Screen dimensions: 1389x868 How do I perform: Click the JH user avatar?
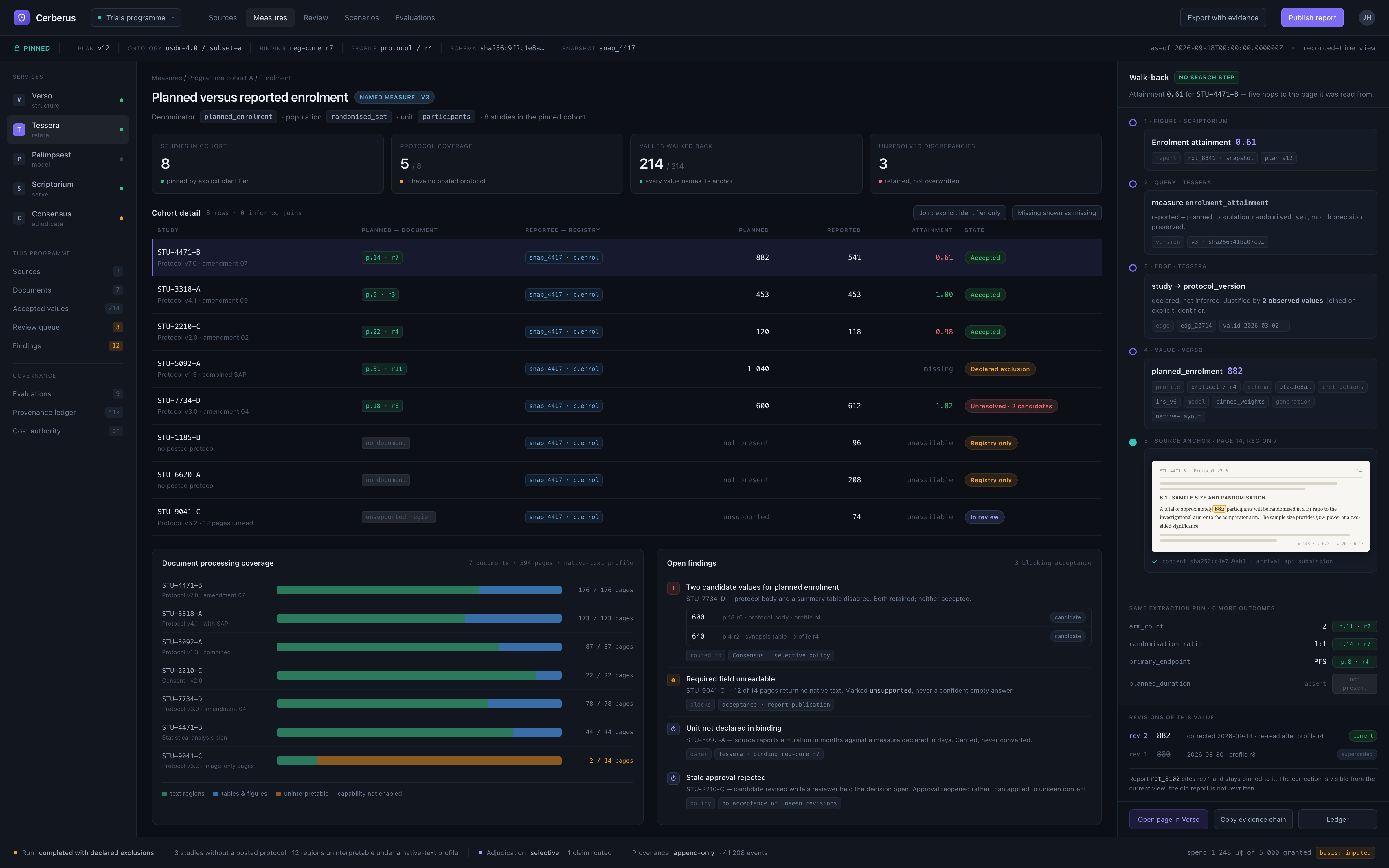(x=1367, y=18)
